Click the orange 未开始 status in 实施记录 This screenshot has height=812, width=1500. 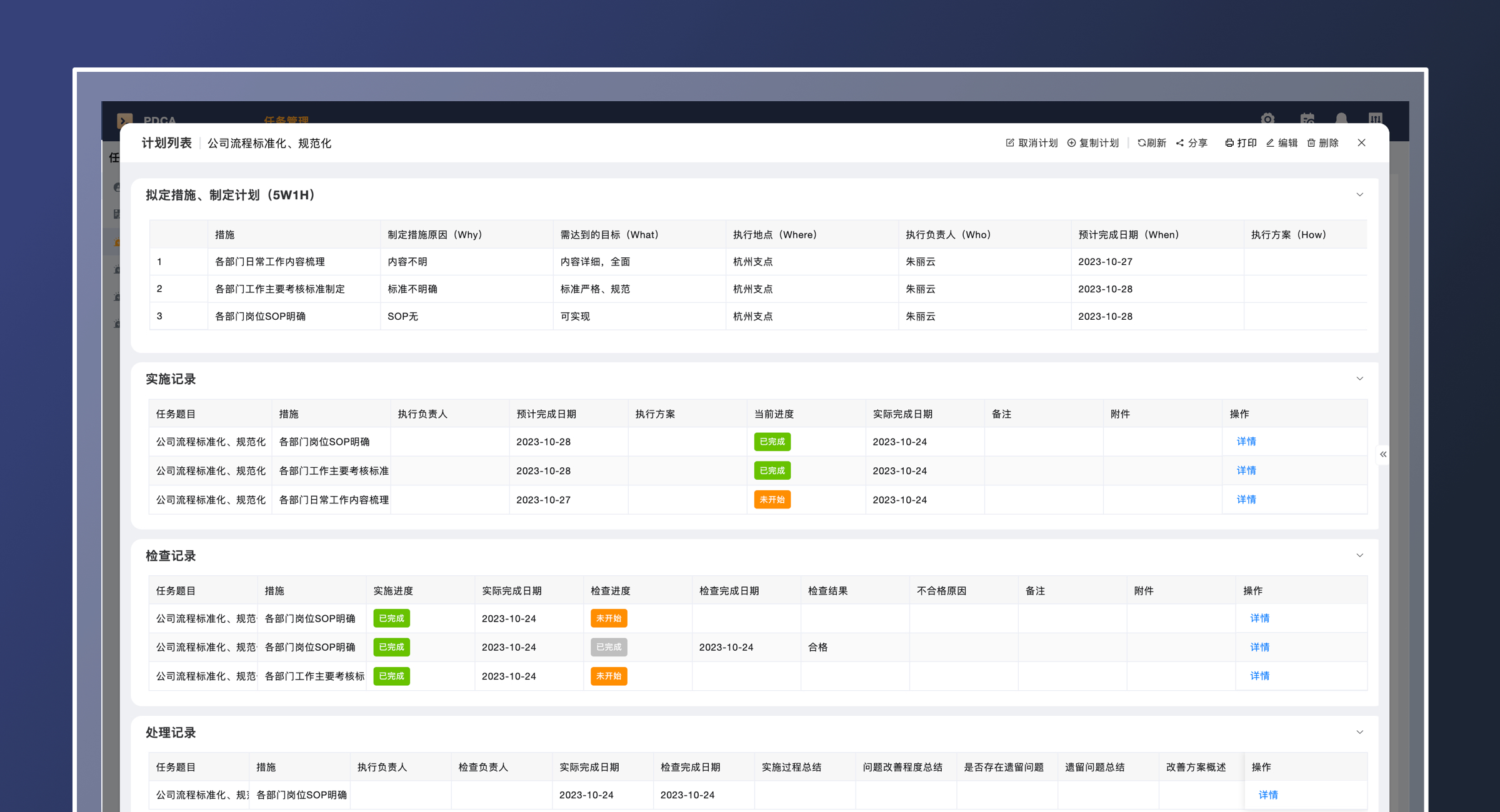point(772,500)
